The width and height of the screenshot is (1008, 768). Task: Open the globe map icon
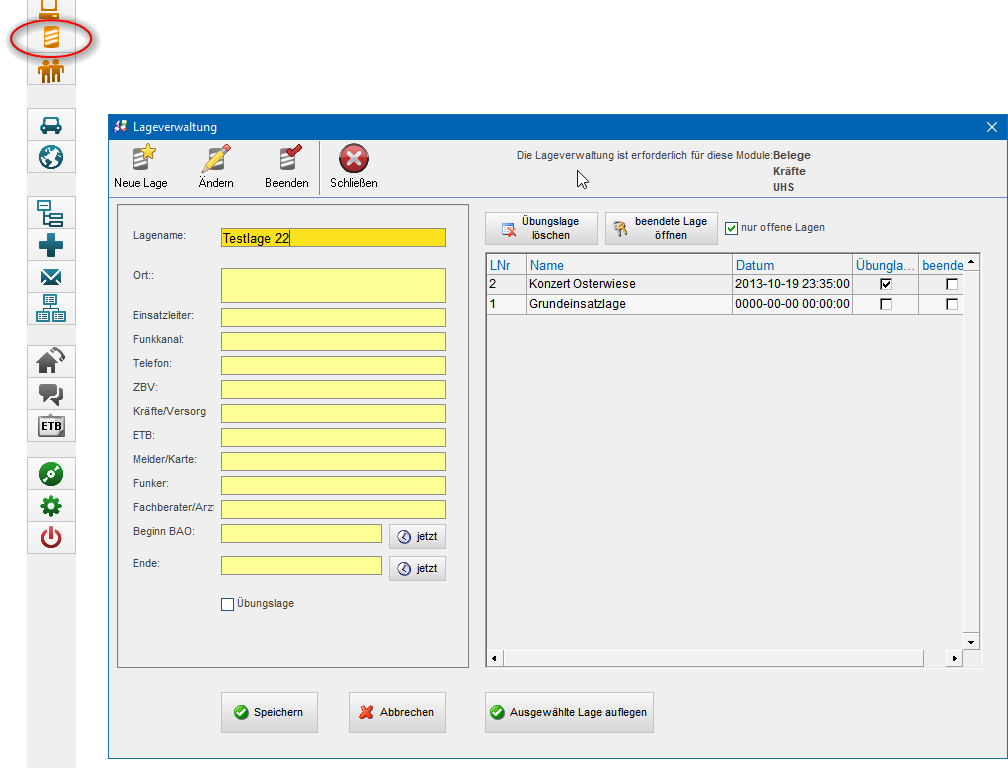(51, 157)
